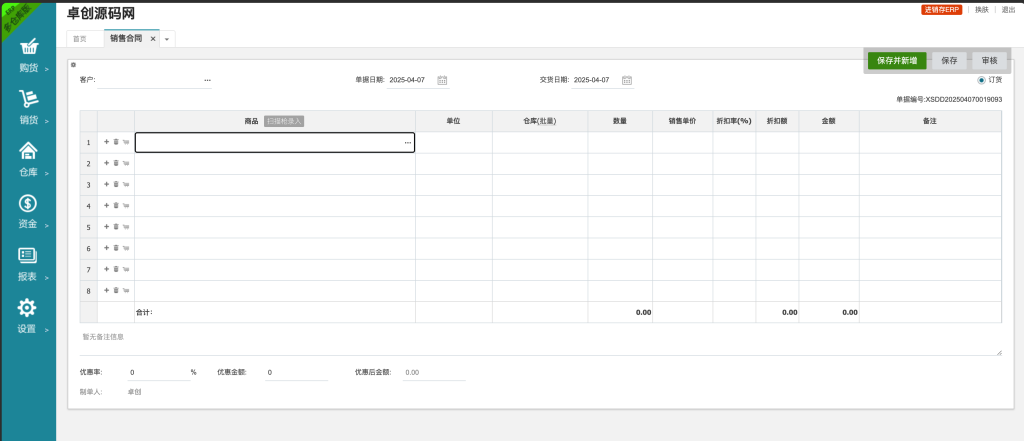Image resolution: width=1024 pixels, height=441 pixels.
Task: Click the 优惠率 input field
Action: tap(159, 372)
